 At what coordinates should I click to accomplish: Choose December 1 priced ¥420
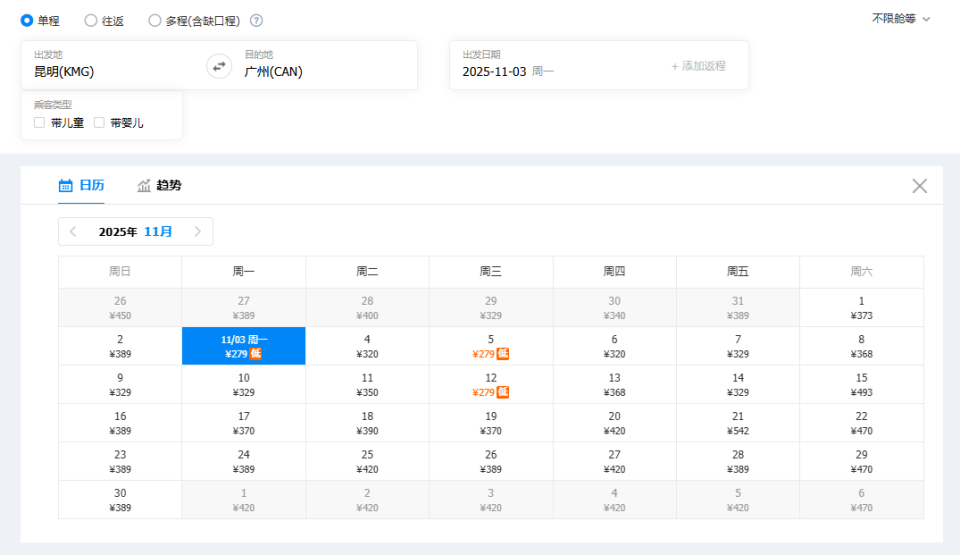(244, 500)
